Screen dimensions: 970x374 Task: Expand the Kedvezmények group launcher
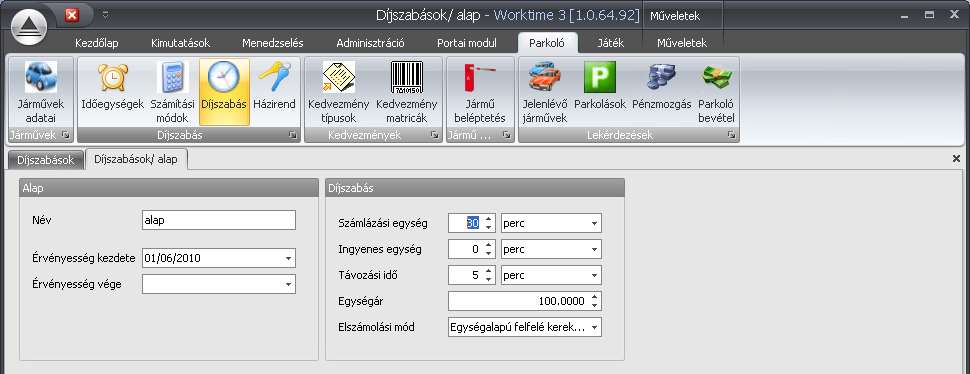click(434, 135)
